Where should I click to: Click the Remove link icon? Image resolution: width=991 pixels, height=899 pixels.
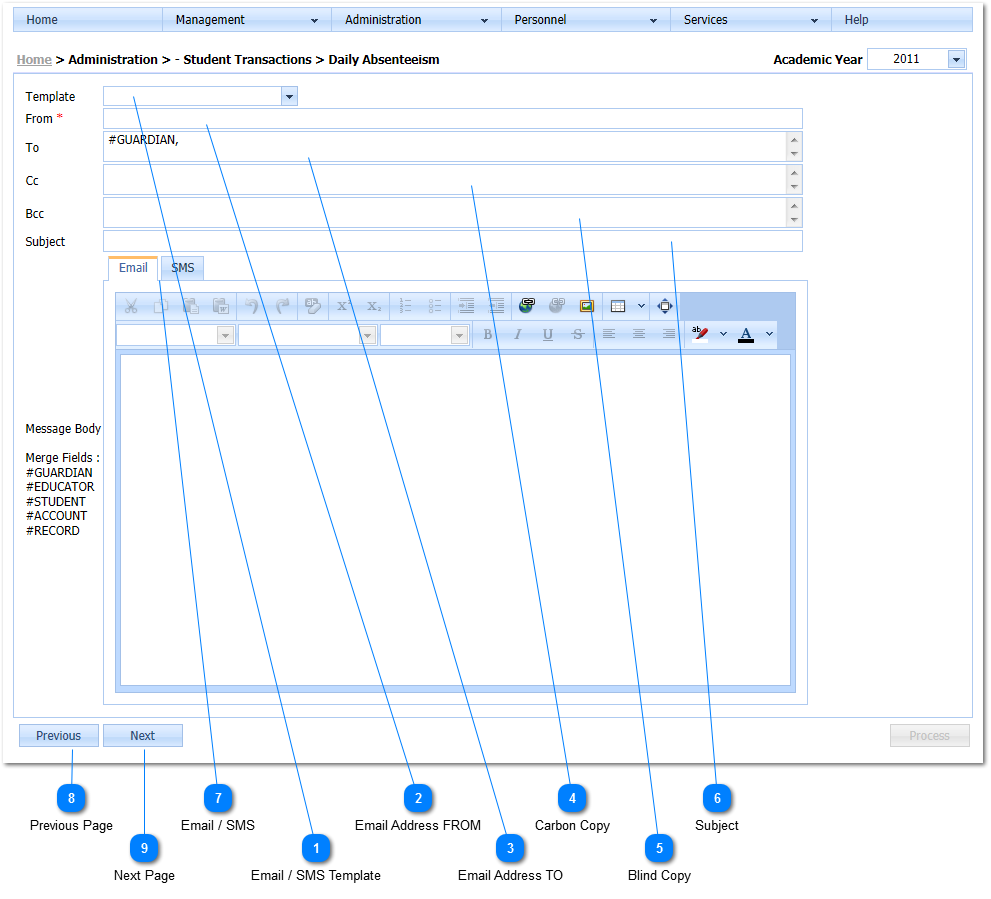557,306
